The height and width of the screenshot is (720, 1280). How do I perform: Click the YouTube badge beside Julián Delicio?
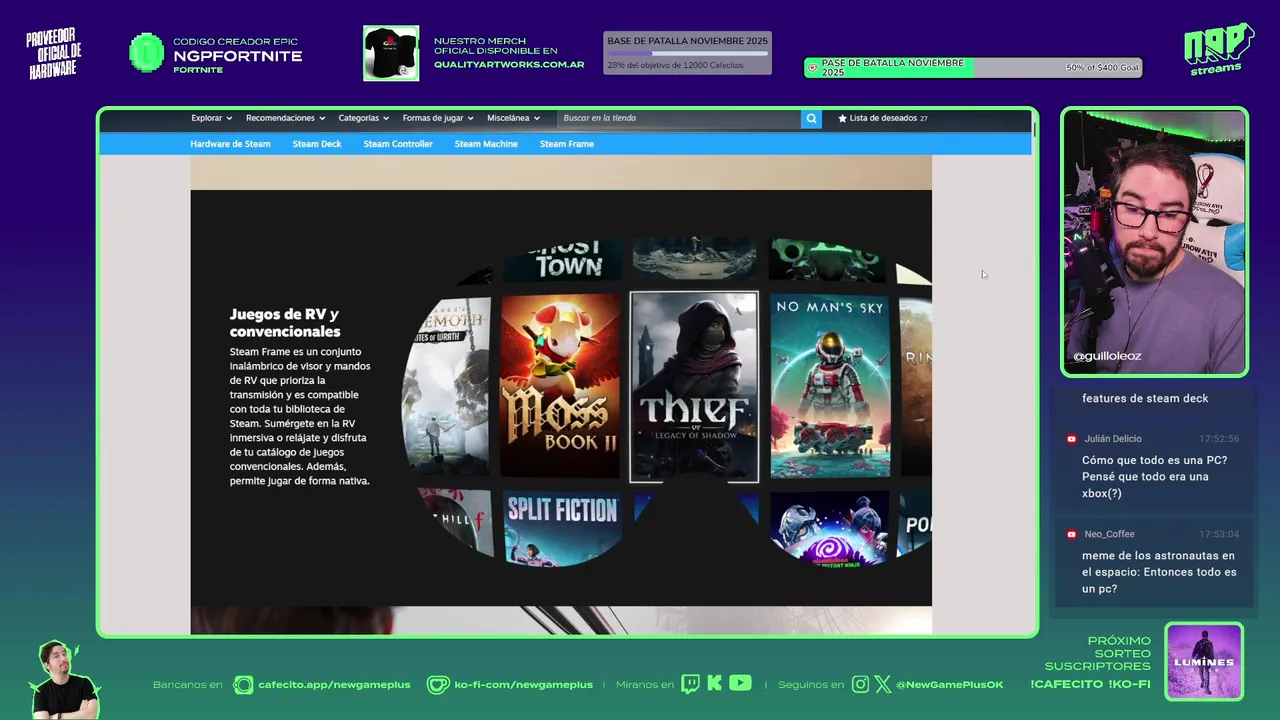tap(1071, 439)
